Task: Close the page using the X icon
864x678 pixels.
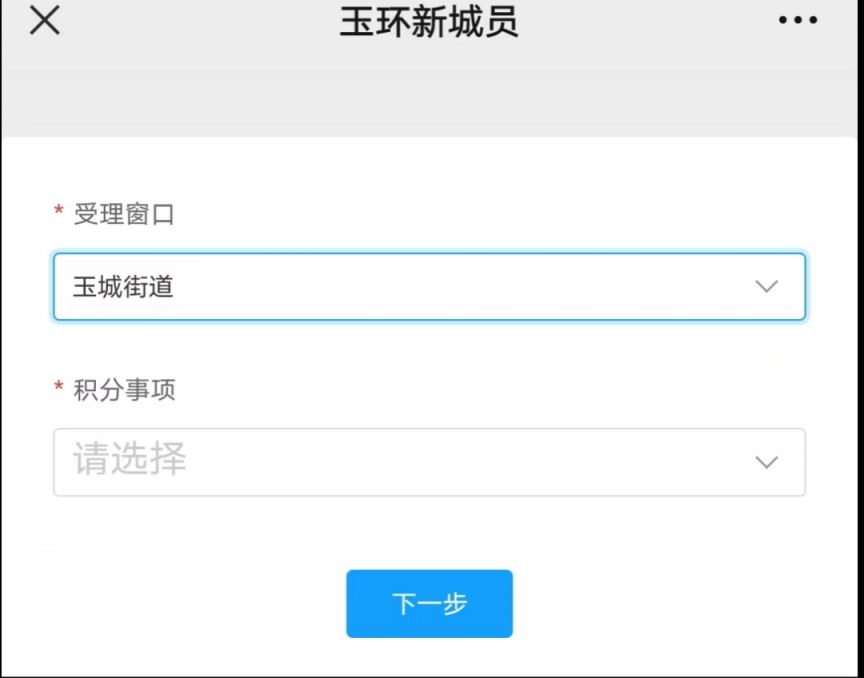Action: coord(45,20)
